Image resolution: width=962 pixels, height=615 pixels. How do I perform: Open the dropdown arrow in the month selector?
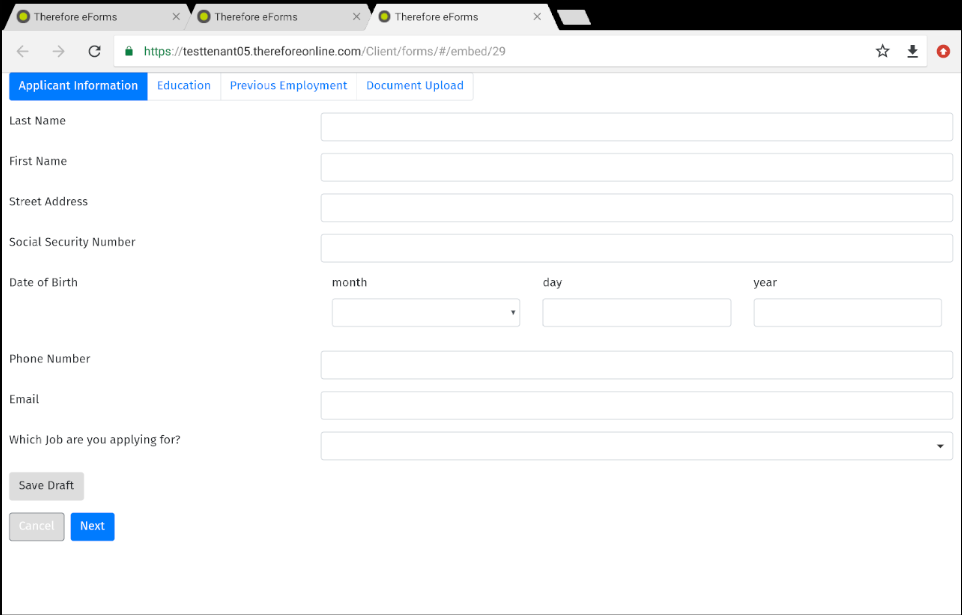pyautogui.click(x=511, y=312)
